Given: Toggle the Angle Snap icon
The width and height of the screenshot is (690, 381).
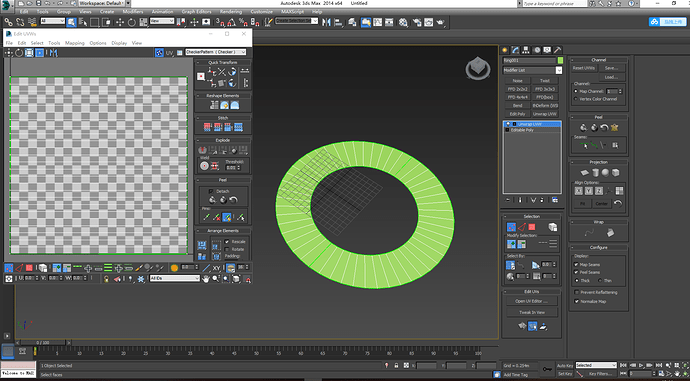Looking at the screenshot, I should coord(231,22).
